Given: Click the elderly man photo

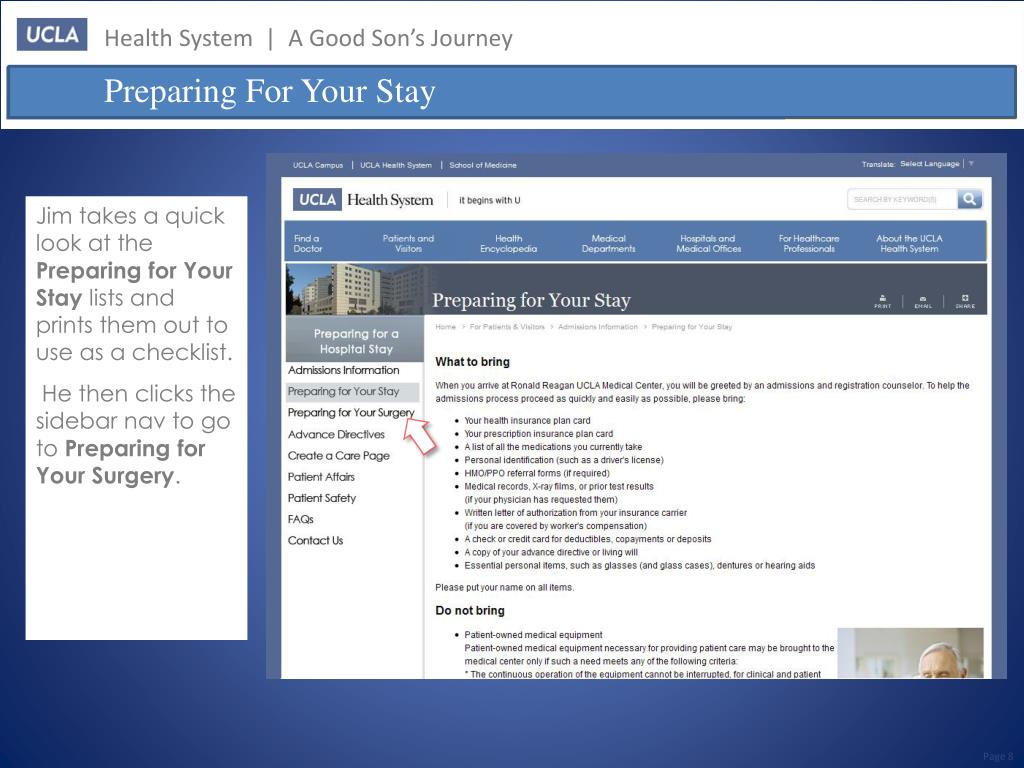Looking at the screenshot, I should 910,652.
